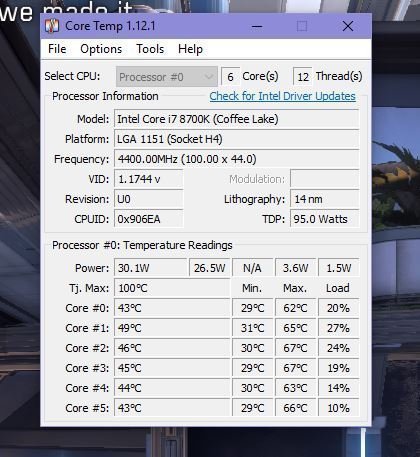Image resolution: width=420 pixels, height=457 pixels.
Task: Click the Platform value LGA 1151
Action: (236, 139)
